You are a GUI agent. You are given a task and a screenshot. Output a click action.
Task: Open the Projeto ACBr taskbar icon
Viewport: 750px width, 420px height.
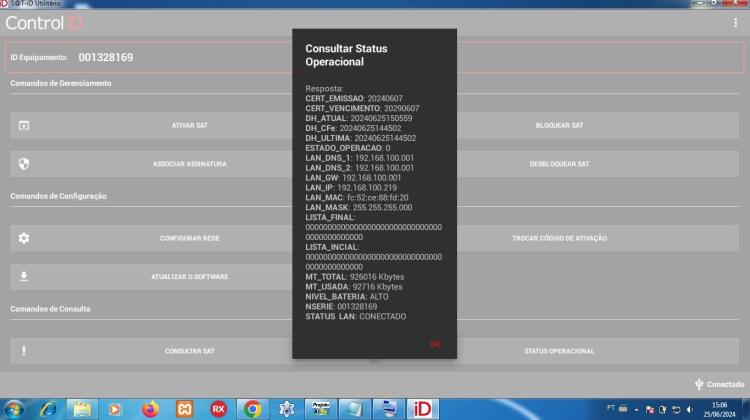click(x=320, y=409)
